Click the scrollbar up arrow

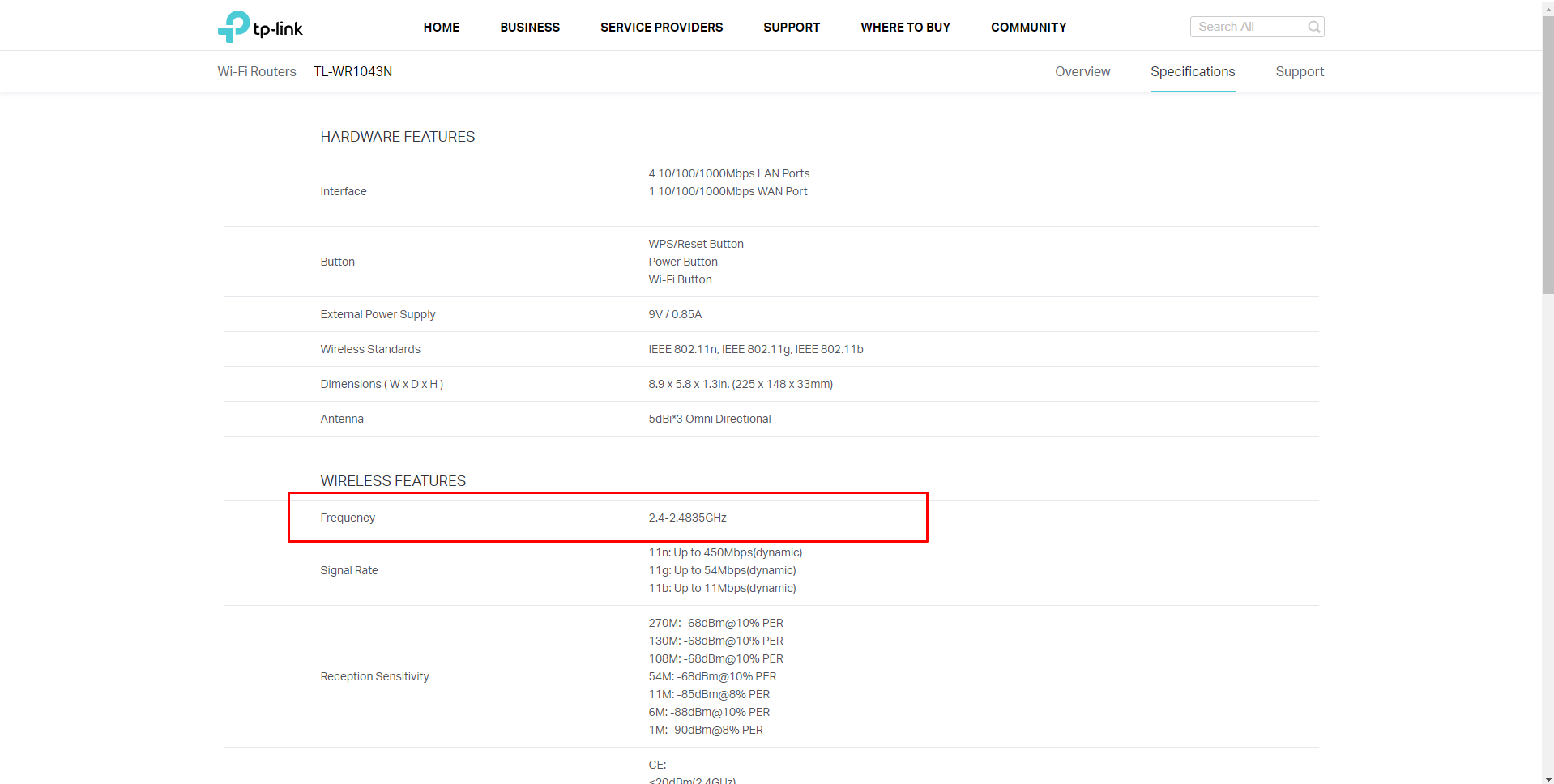click(x=1548, y=8)
